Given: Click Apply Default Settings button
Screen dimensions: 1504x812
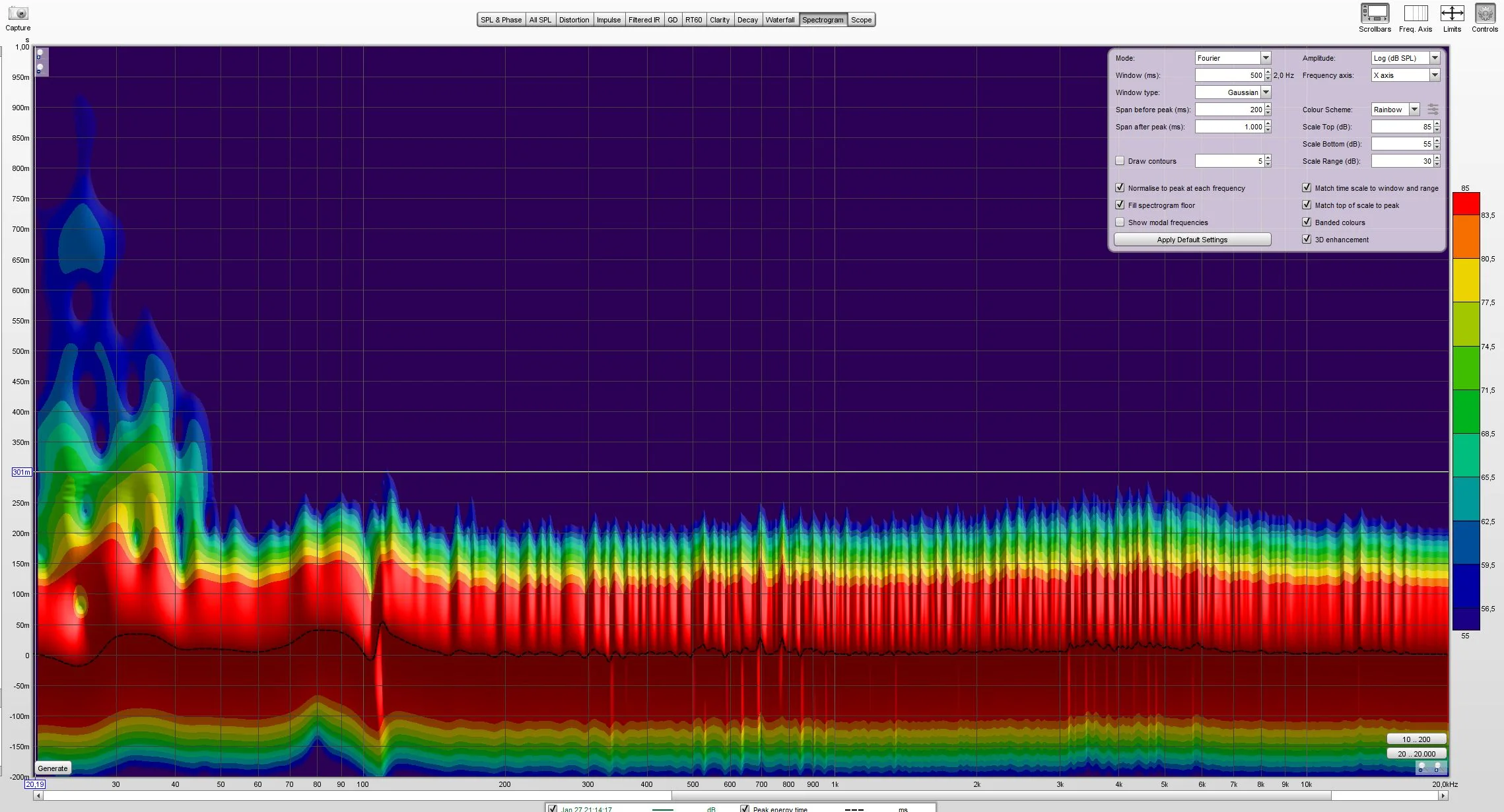Looking at the screenshot, I should (x=1192, y=240).
